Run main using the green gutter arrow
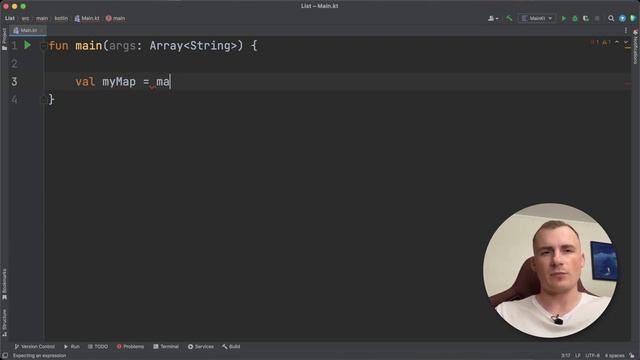Viewport: 640px width, 360px height. (27, 45)
